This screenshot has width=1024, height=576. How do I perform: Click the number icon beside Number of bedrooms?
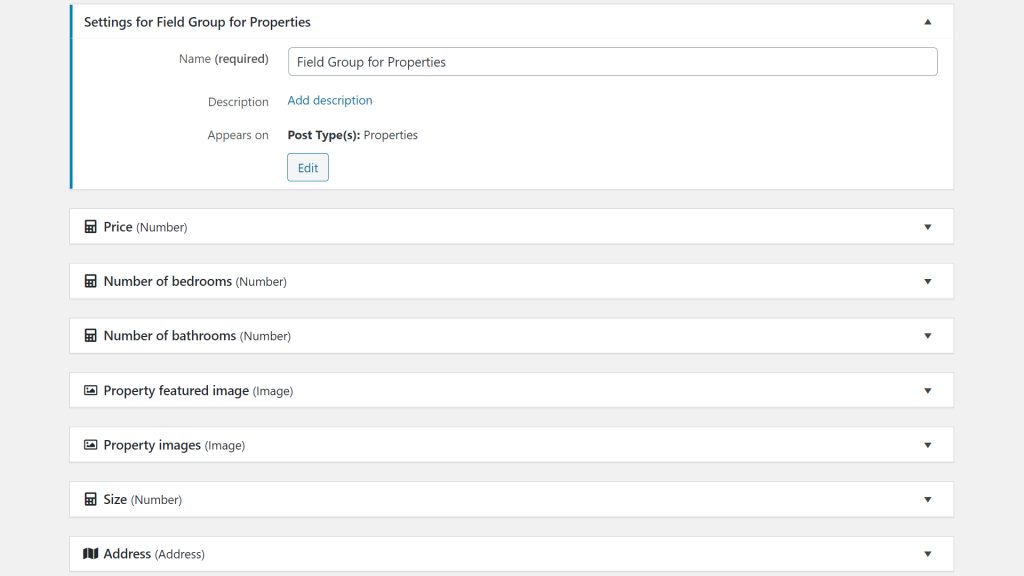pyautogui.click(x=90, y=281)
